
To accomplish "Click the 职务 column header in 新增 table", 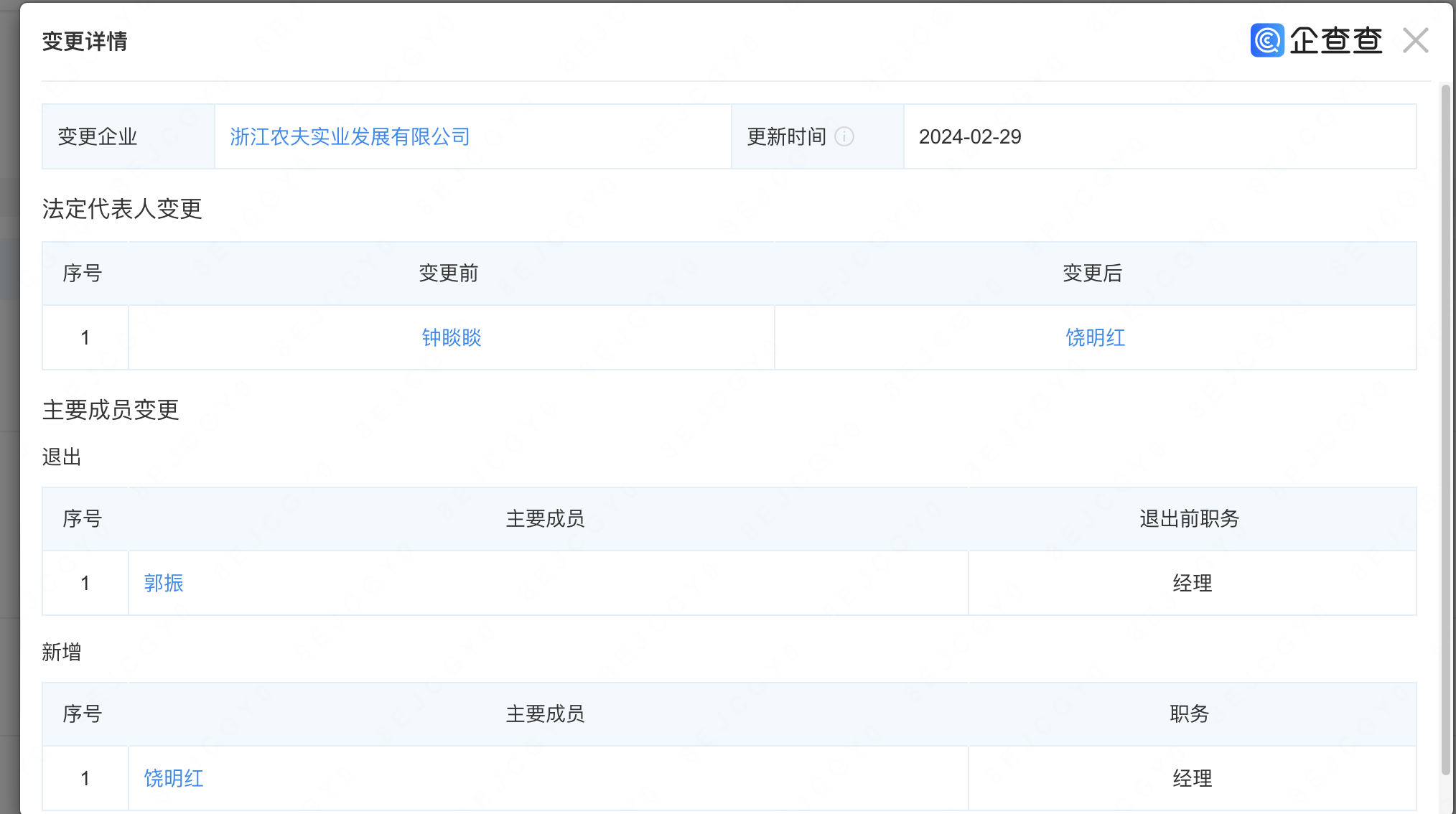I will point(1190,714).
